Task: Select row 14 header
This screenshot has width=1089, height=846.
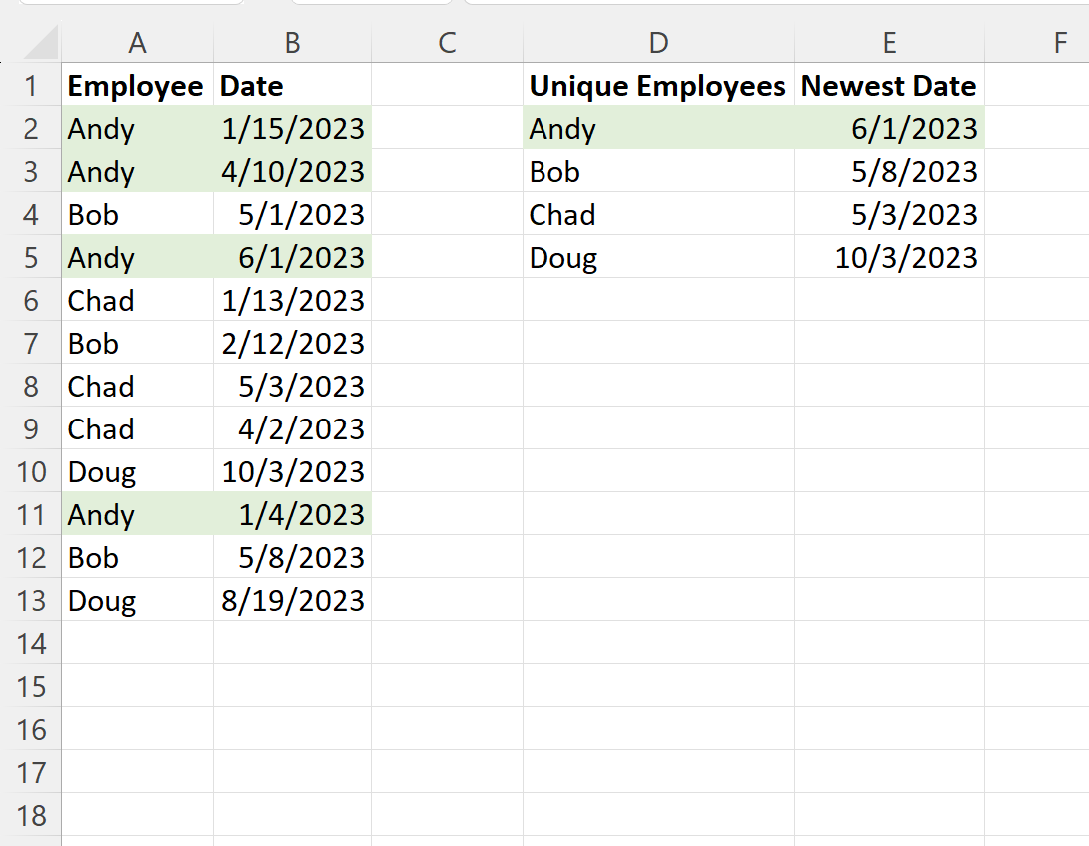Action: click(x=31, y=643)
